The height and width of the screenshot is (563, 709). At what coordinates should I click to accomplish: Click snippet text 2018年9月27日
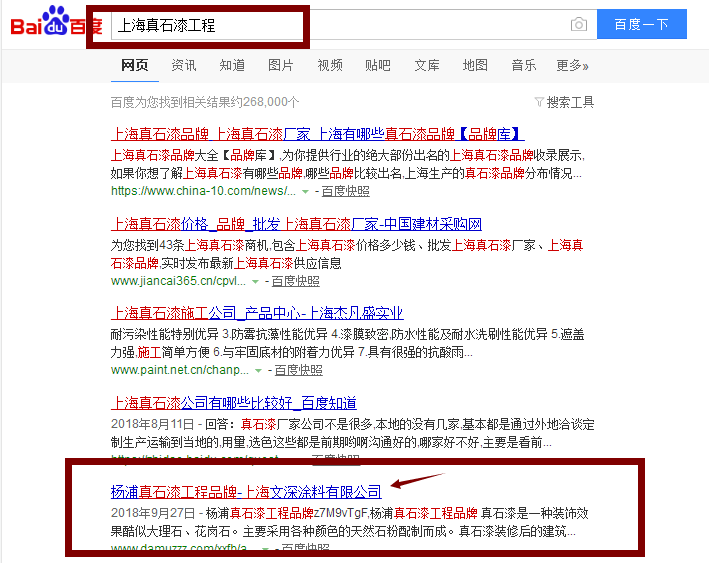pyautogui.click(x=153, y=513)
